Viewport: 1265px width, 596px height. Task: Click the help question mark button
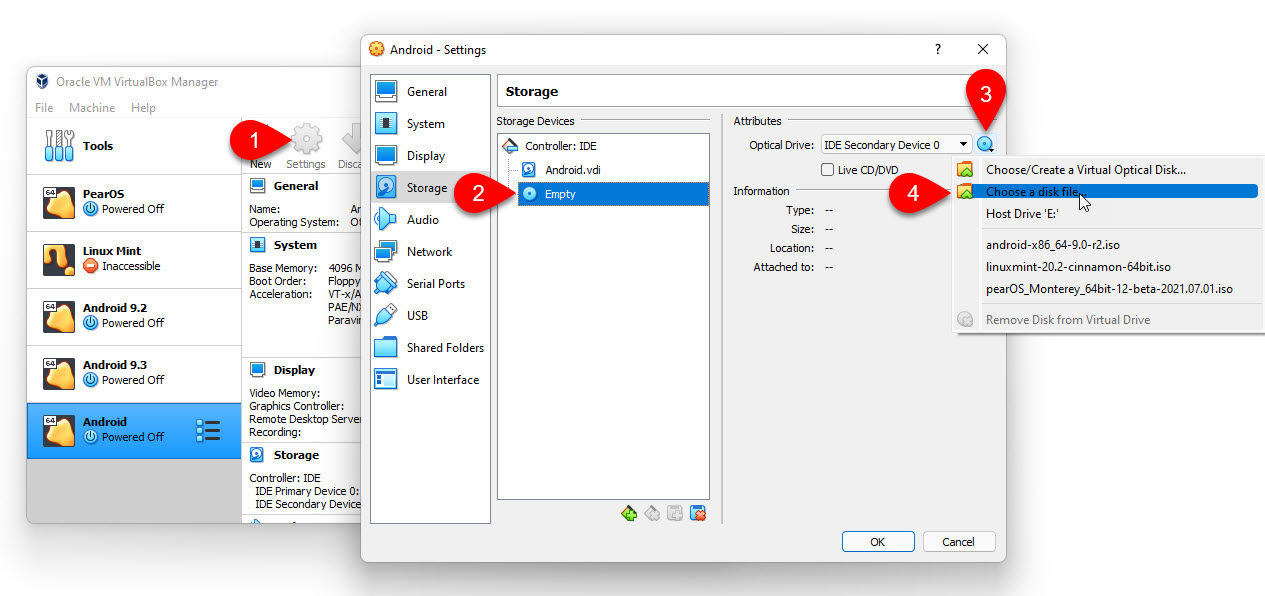pyautogui.click(x=937, y=49)
